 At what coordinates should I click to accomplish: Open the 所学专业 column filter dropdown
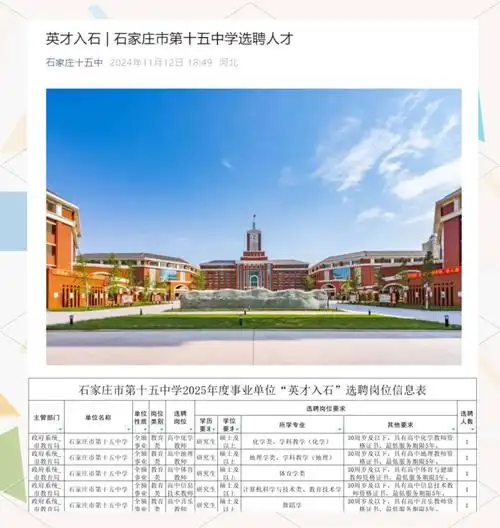point(340,429)
